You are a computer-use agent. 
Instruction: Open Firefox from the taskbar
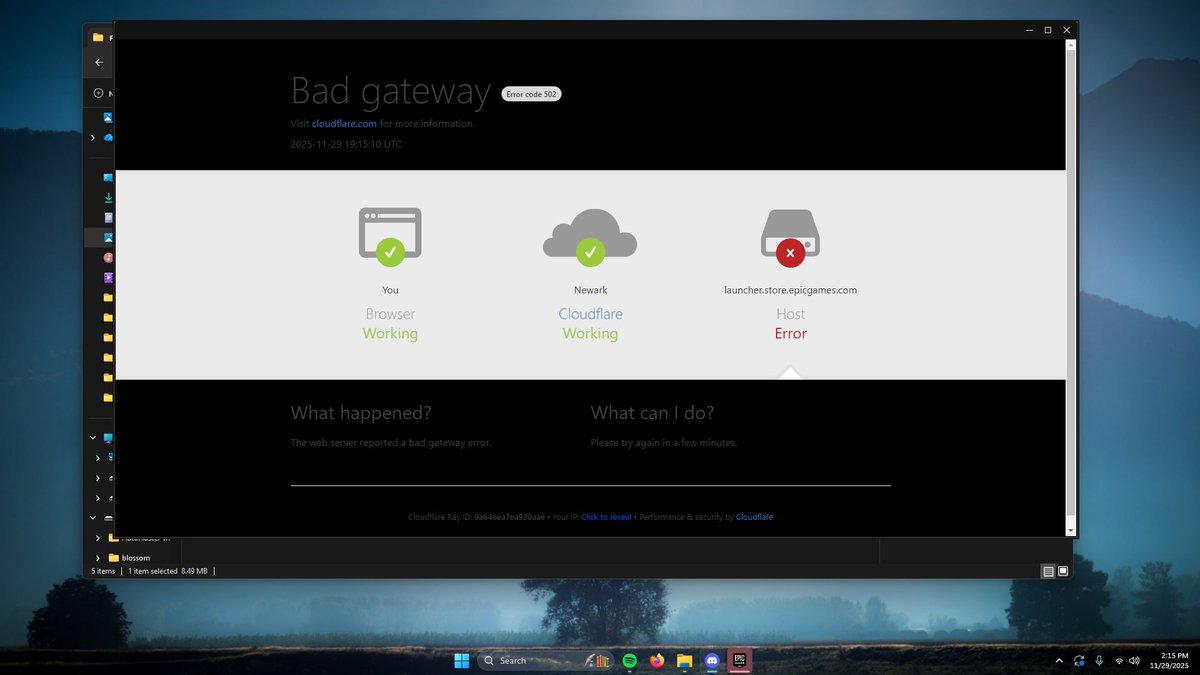pos(657,660)
